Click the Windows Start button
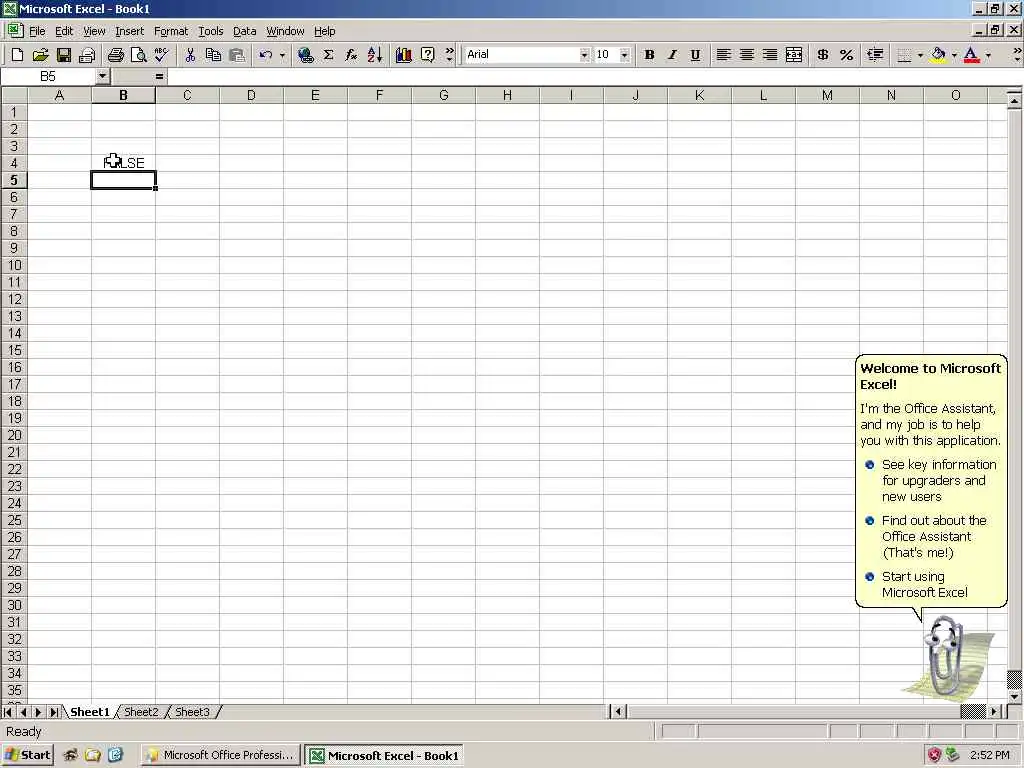Viewport: 1024px width, 768px height. pyautogui.click(x=27, y=755)
